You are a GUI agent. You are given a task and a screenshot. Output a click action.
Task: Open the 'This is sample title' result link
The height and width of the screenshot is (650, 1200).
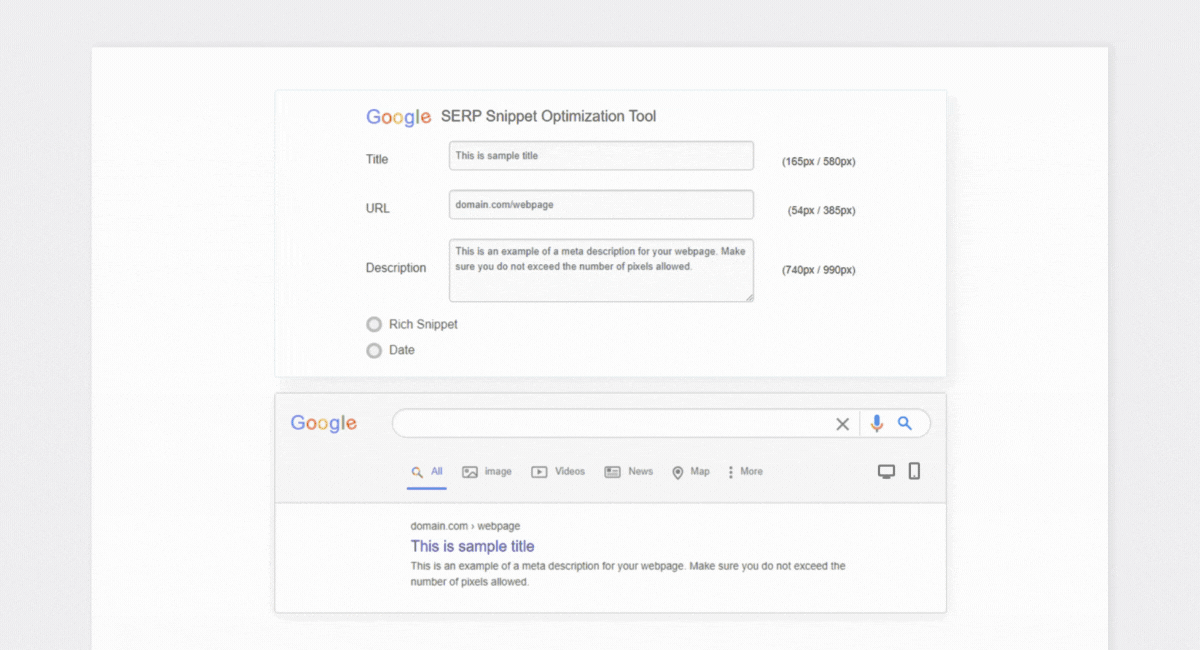472,546
